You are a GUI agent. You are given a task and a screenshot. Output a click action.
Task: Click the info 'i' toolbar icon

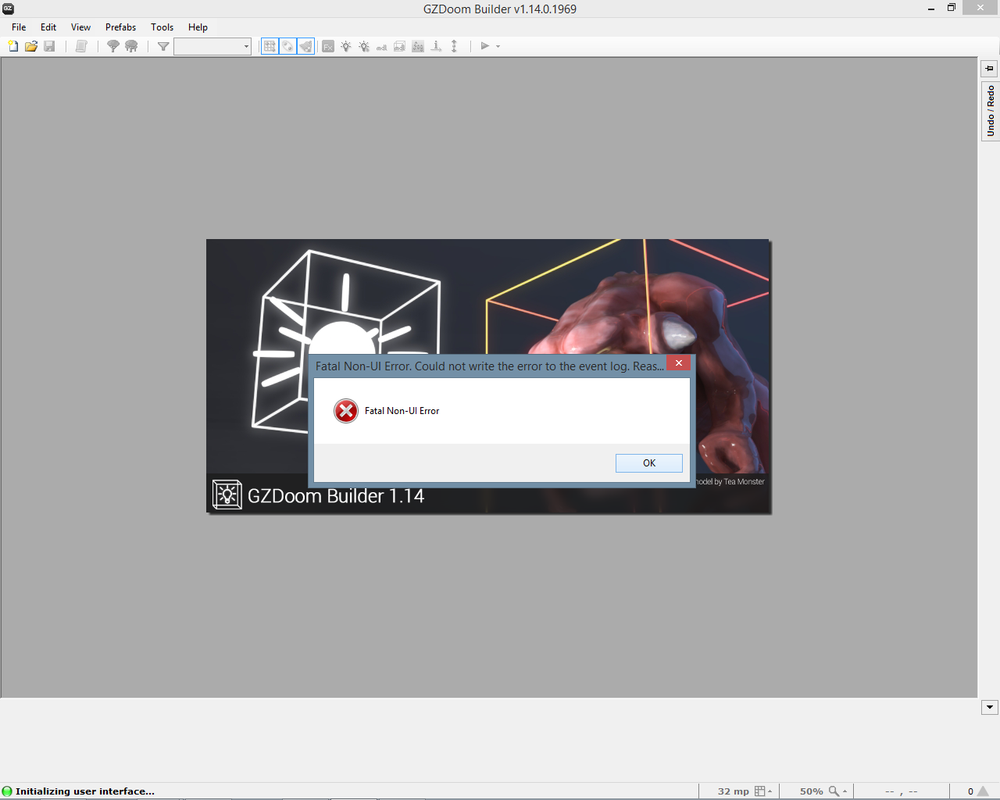coord(436,46)
